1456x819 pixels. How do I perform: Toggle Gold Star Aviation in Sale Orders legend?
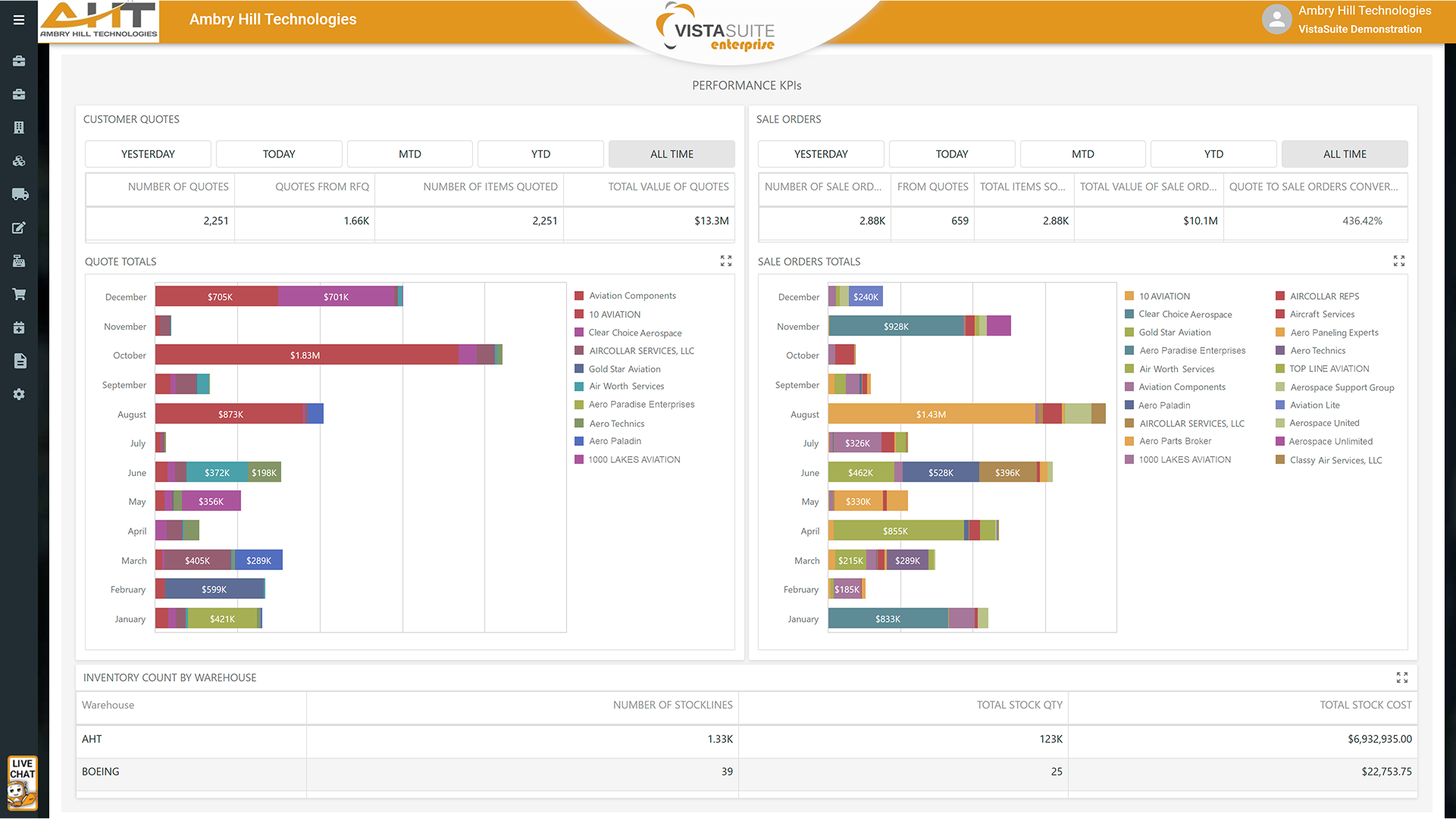(1174, 333)
